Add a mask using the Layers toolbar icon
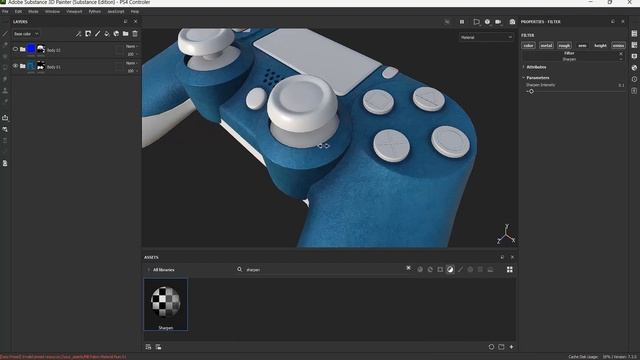640x360 pixels. 88,34
